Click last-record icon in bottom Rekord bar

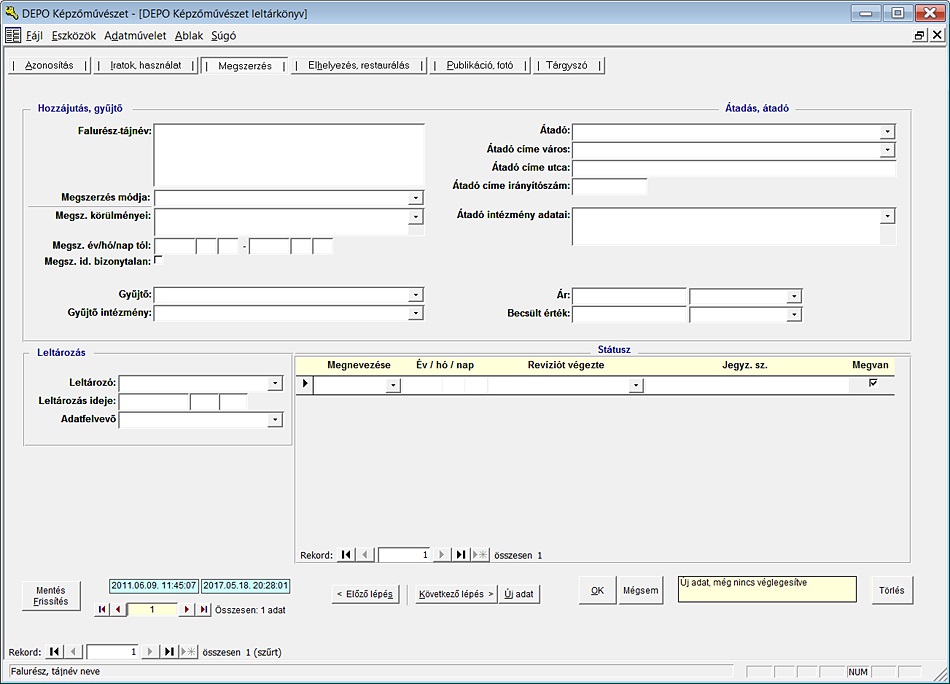pos(169,652)
